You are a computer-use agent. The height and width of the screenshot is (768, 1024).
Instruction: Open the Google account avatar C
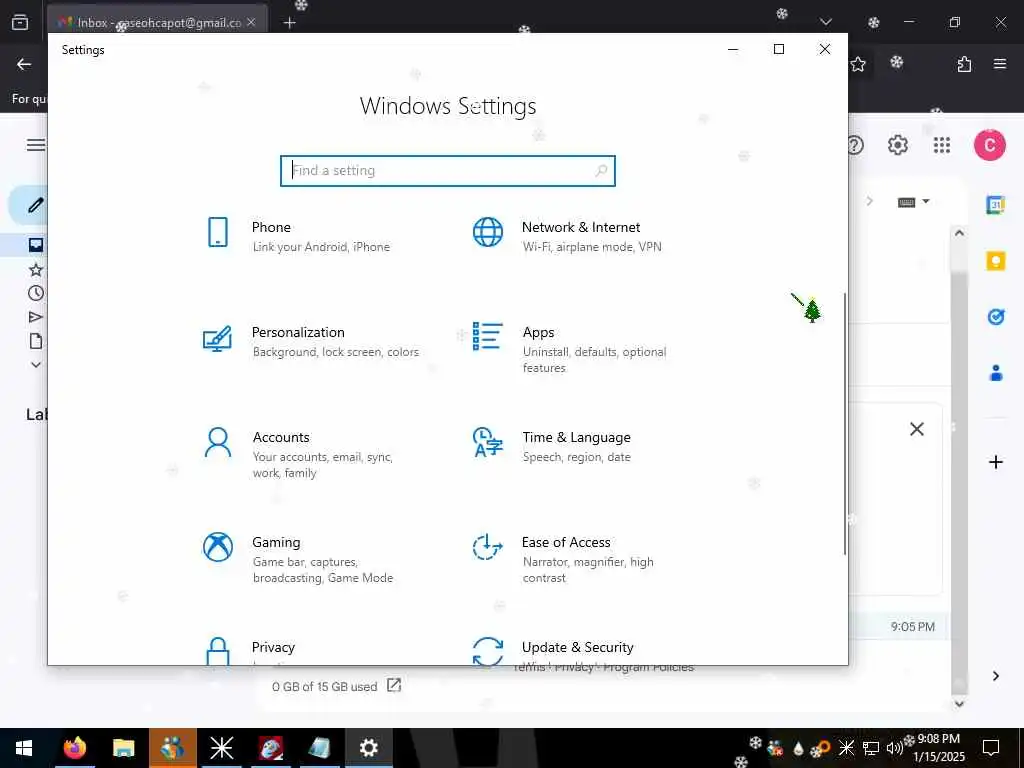990,145
